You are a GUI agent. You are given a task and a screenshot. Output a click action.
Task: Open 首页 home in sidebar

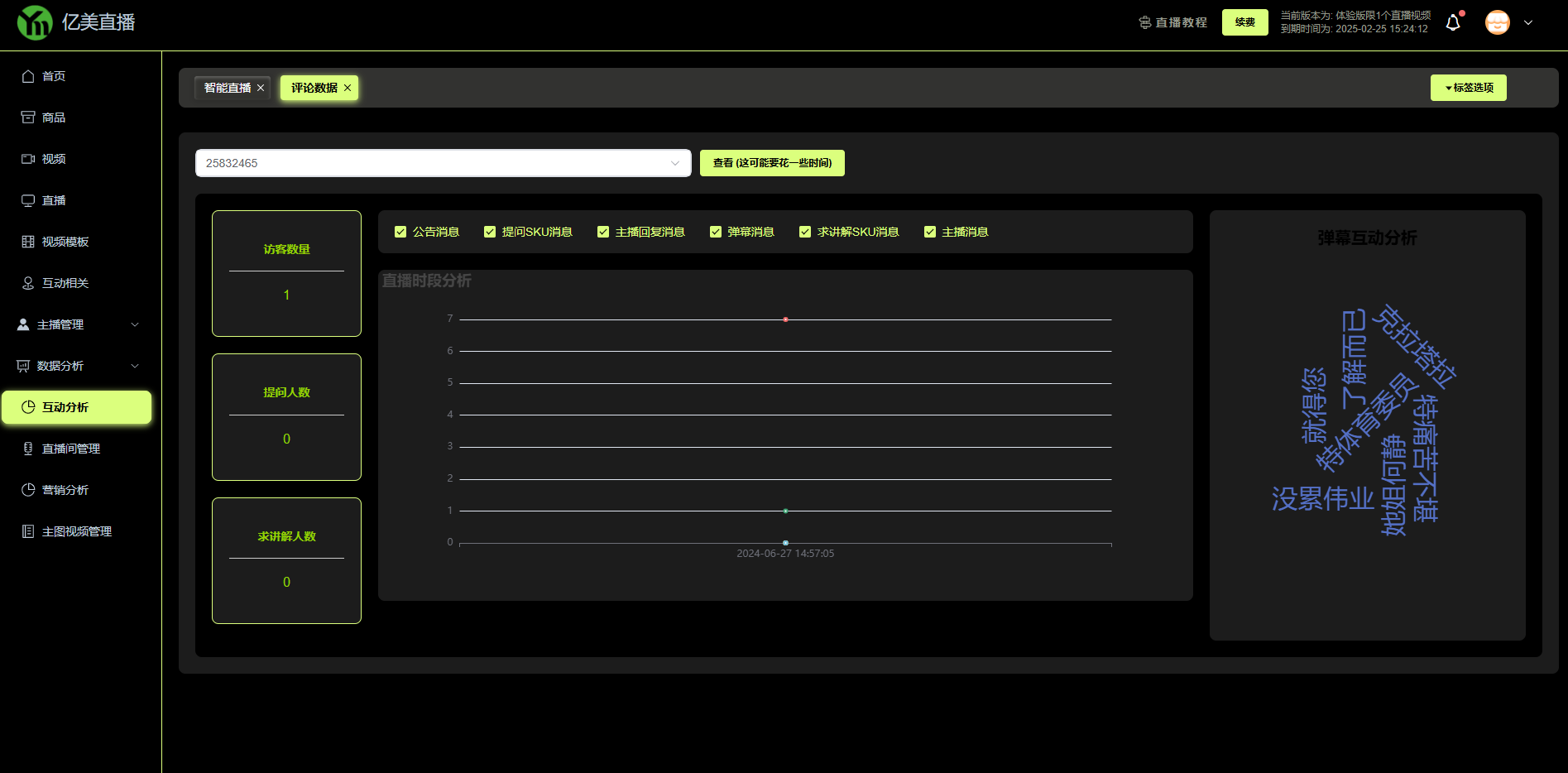click(54, 76)
